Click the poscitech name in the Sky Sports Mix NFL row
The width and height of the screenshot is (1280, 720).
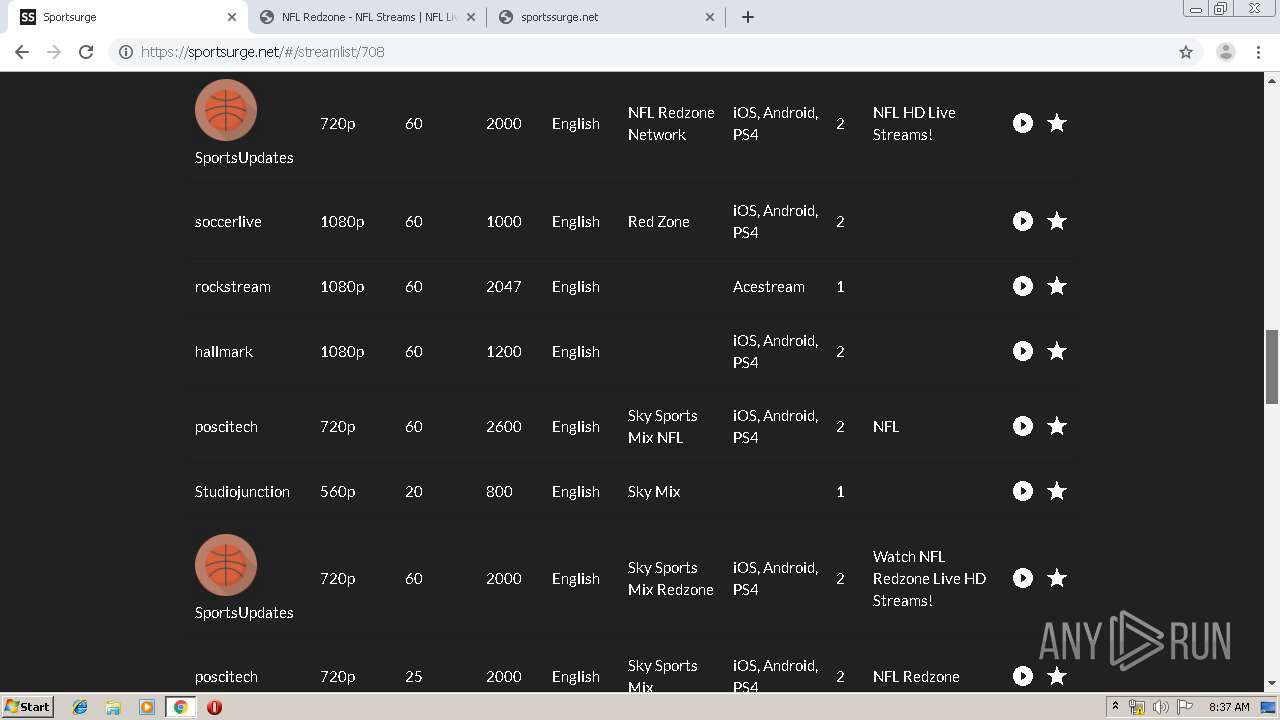click(226, 427)
